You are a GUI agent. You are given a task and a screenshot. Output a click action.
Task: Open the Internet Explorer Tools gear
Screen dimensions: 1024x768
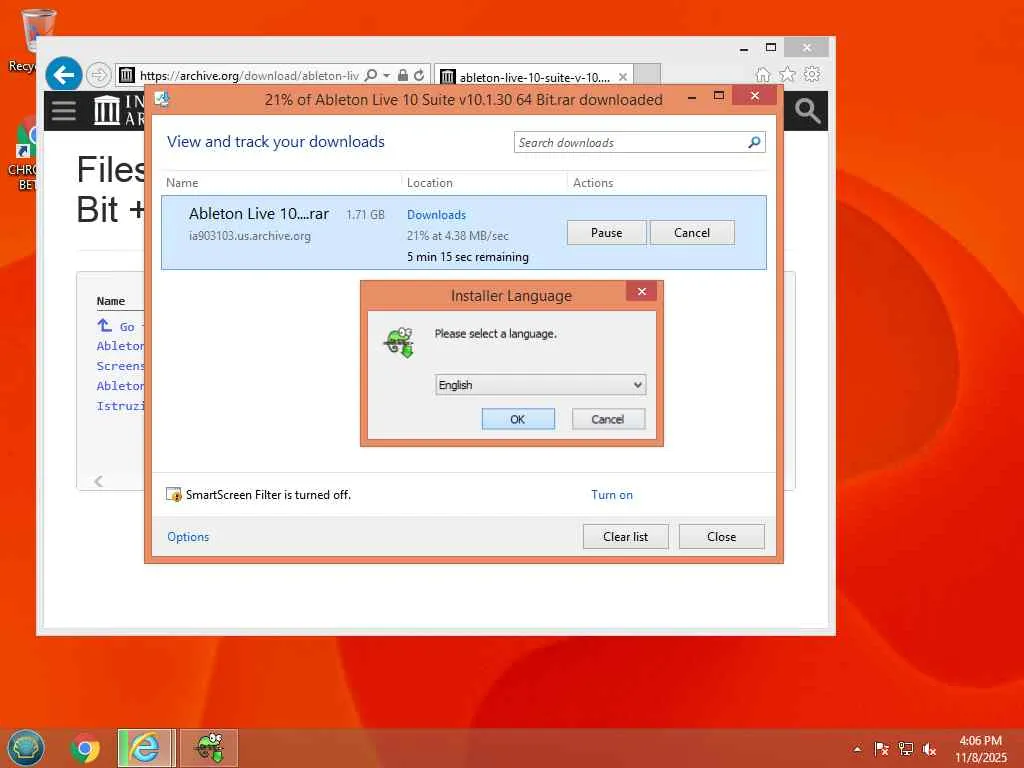[x=812, y=74]
